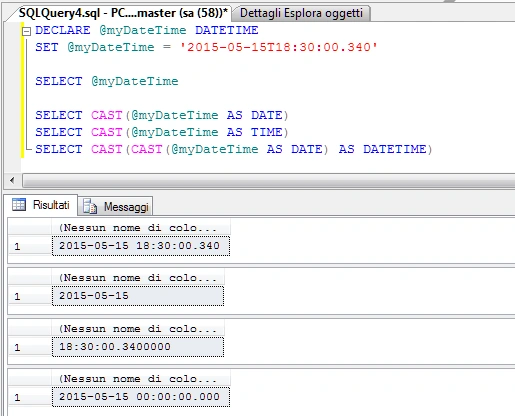The width and height of the screenshot is (515, 416).
Task: Select the SQLQuery4.sql editor tab
Action: [123, 13]
